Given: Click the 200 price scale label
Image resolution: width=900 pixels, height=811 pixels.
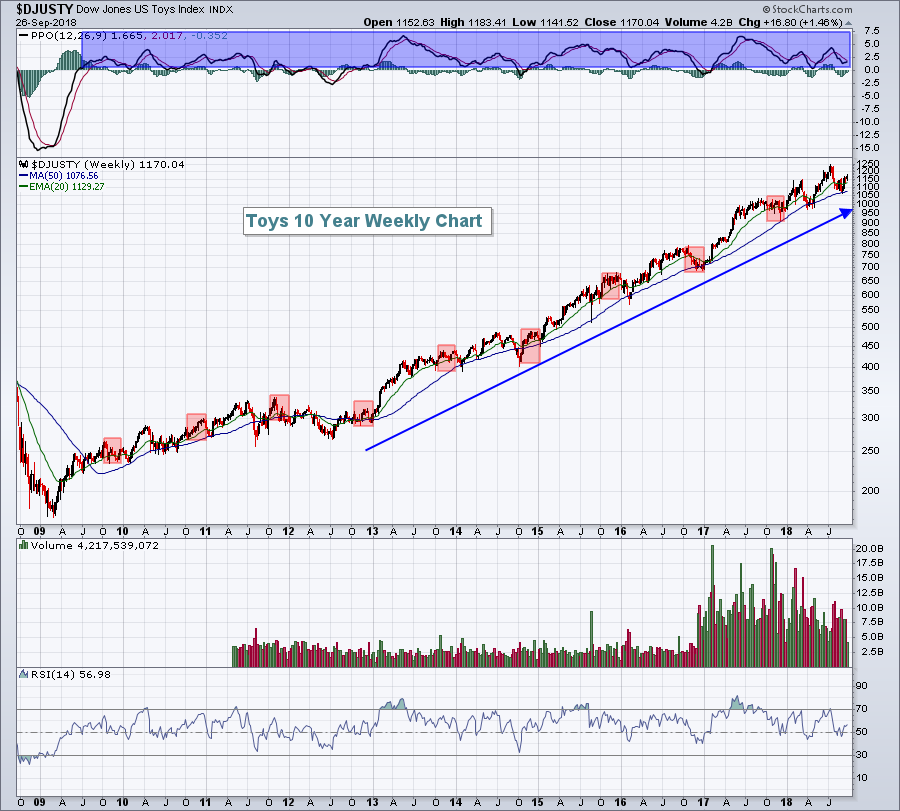Looking at the screenshot, I should click(871, 491).
